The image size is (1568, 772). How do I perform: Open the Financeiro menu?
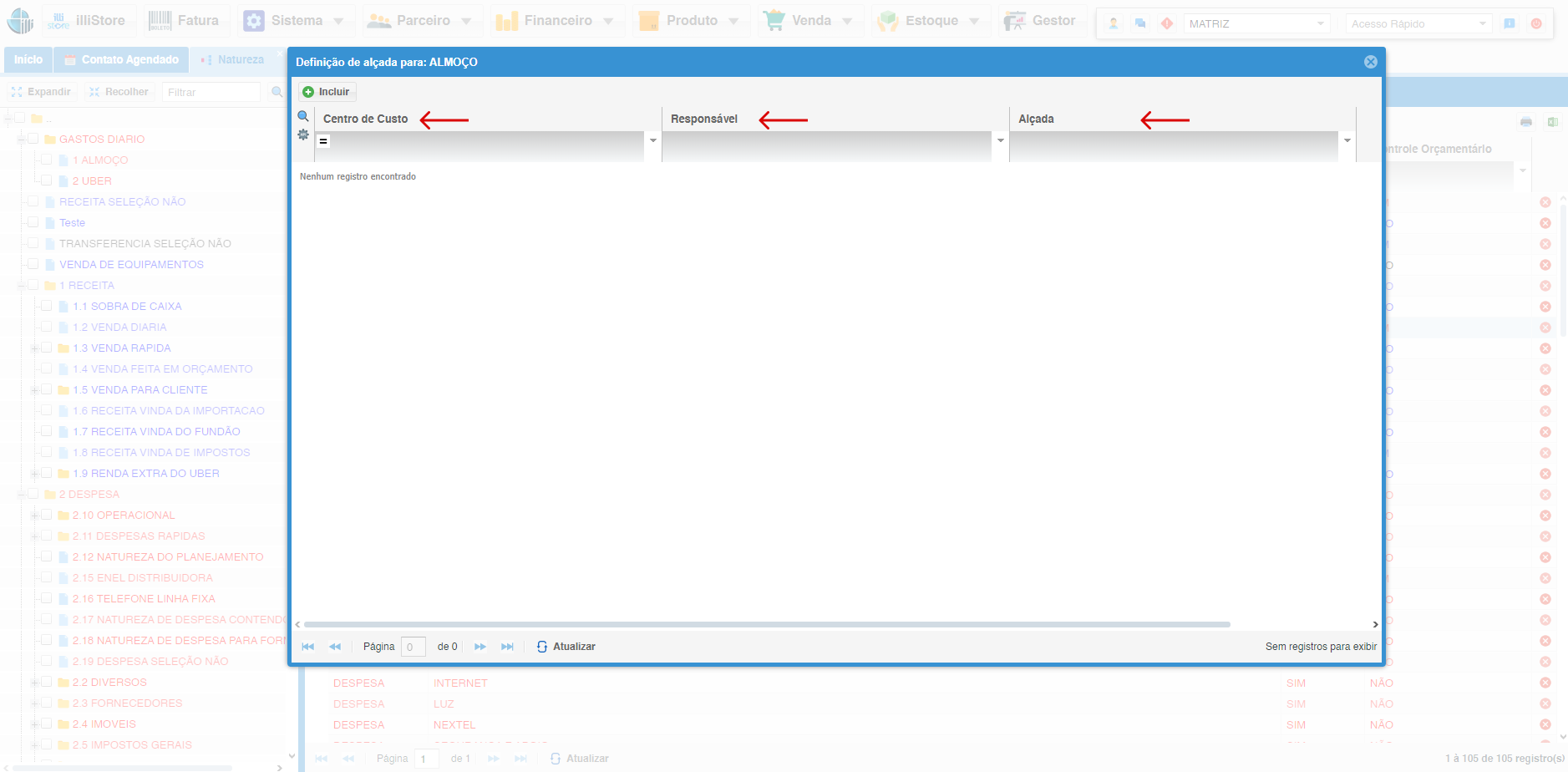tap(556, 21)
